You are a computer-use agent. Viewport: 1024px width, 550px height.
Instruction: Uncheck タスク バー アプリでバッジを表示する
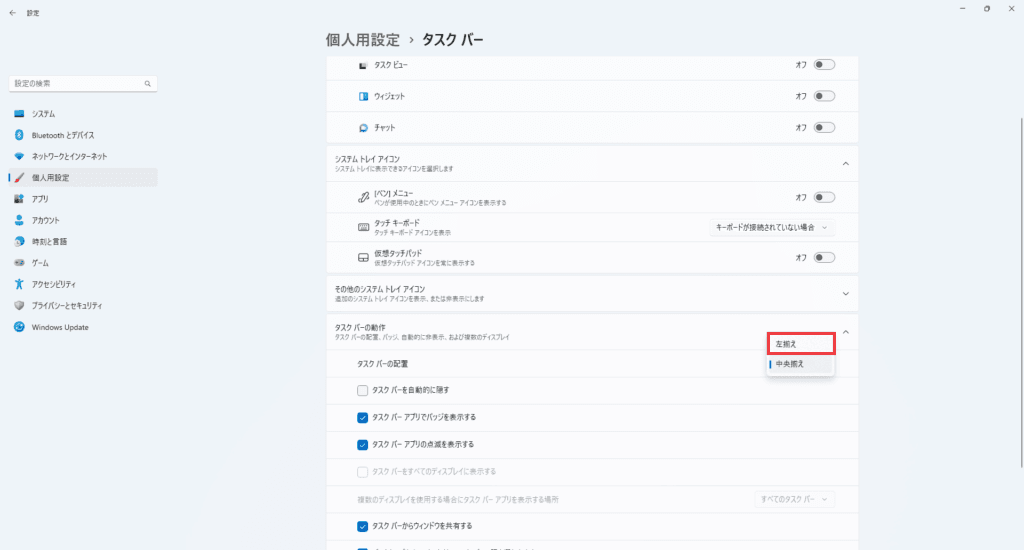(363, 417)
